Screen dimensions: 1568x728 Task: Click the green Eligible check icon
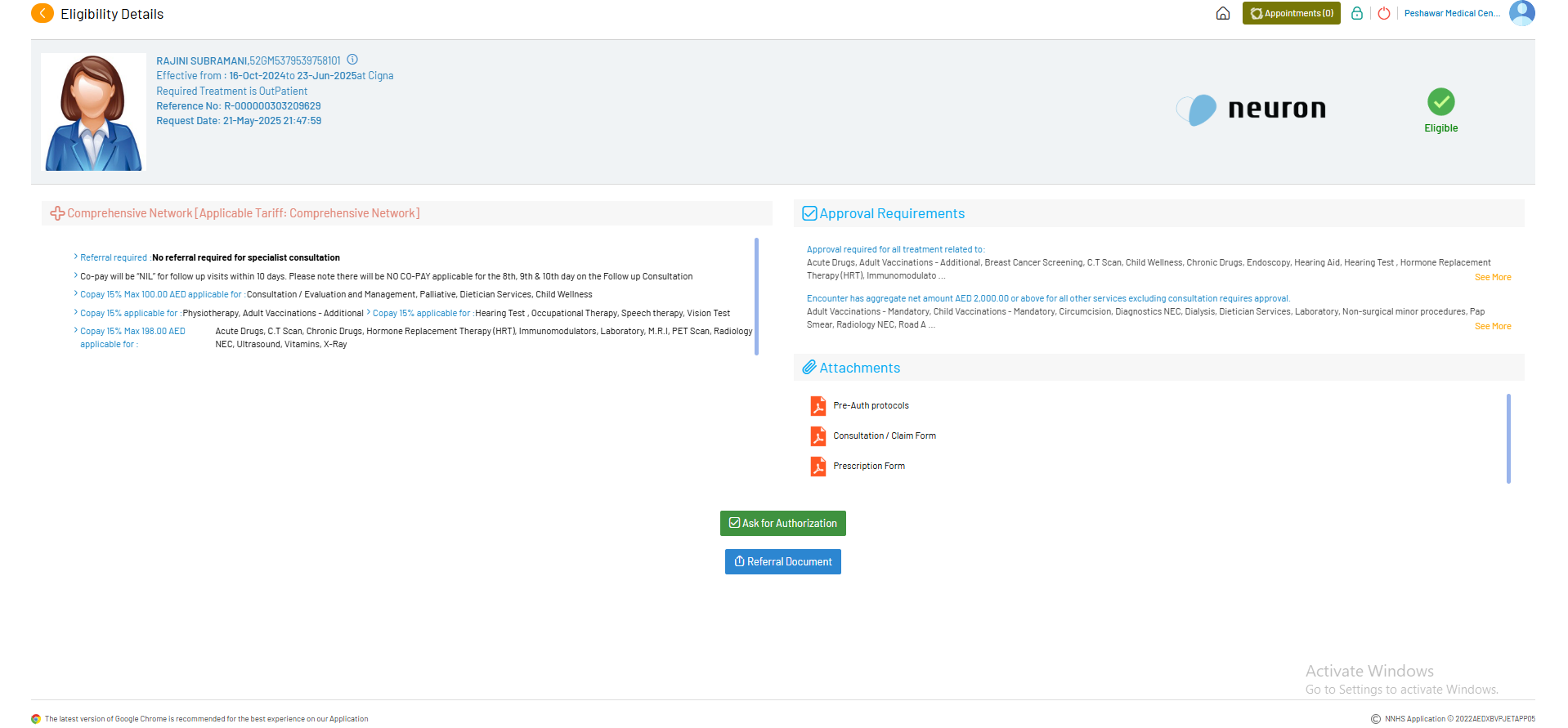pos(1441,102)
